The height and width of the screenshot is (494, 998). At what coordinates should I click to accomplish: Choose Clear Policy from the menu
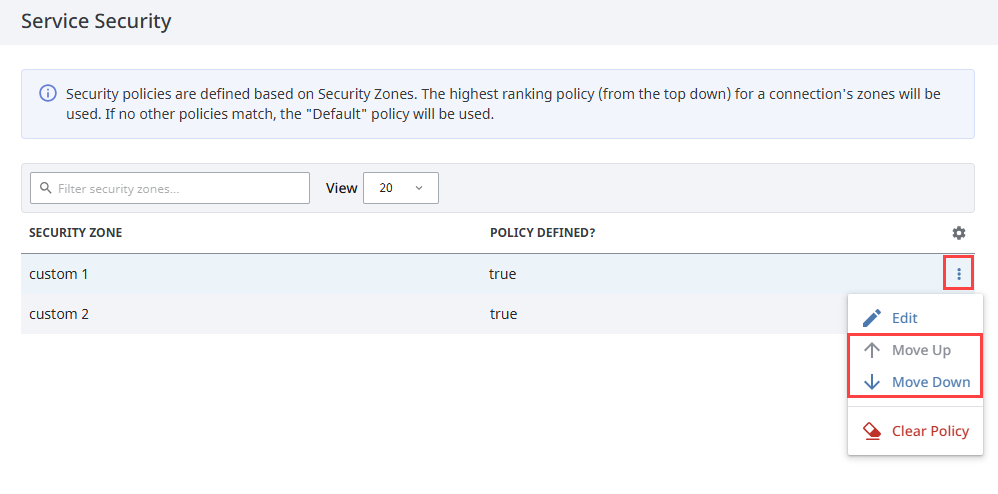coord(930,431)
